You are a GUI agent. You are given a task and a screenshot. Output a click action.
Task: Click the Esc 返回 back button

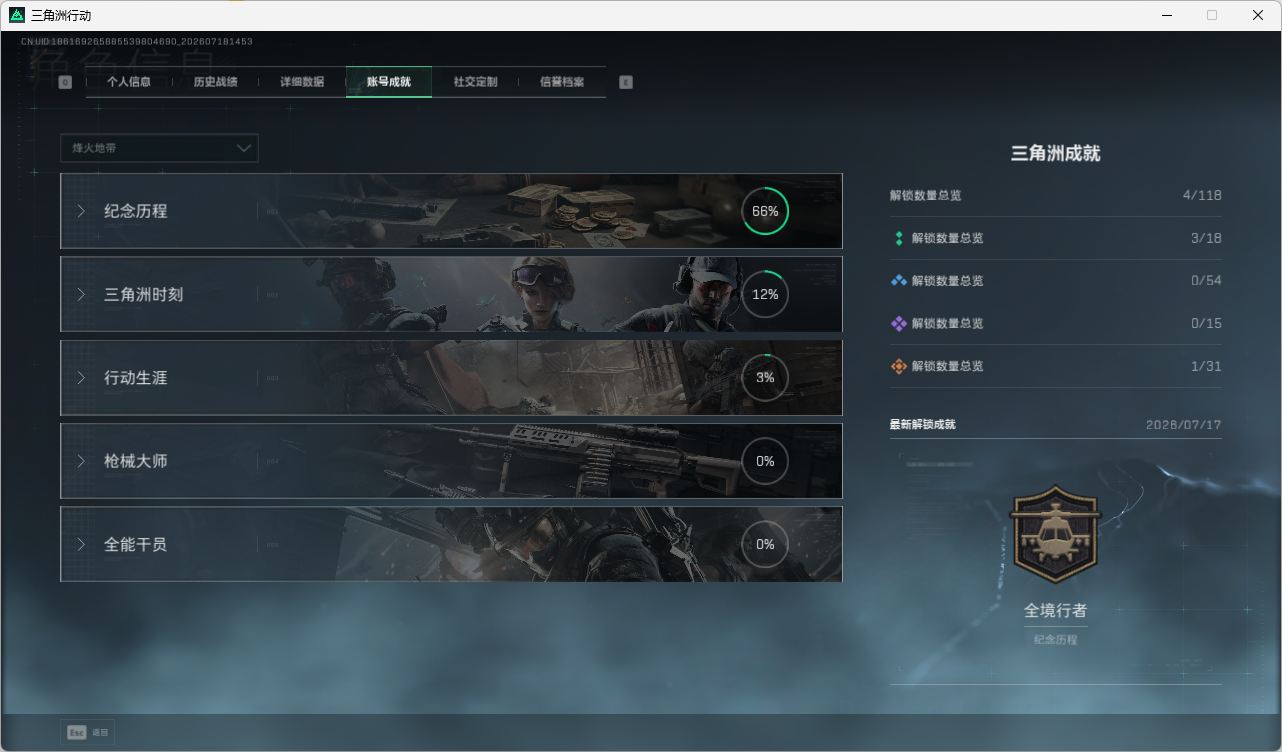coord(88,733)
